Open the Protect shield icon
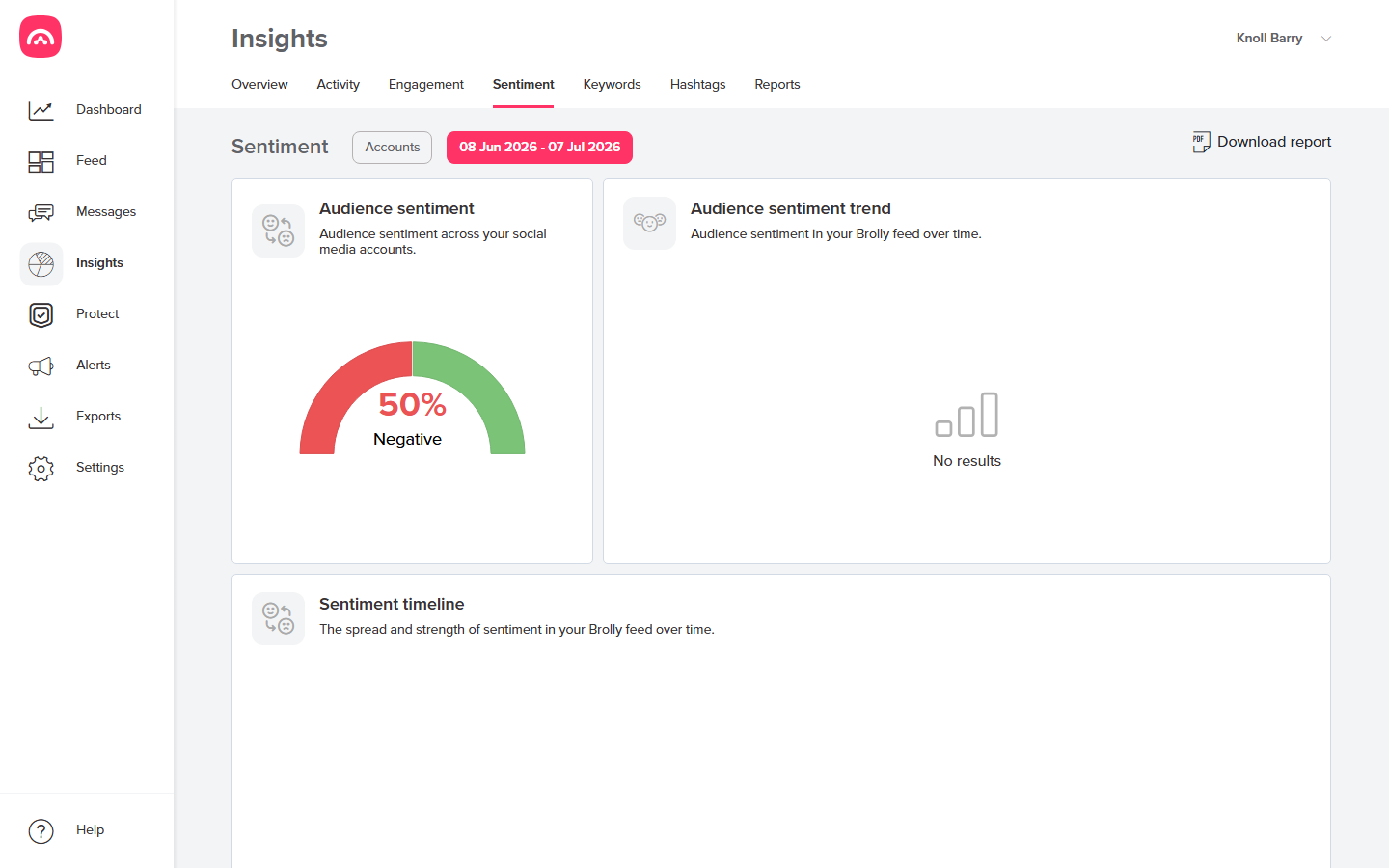 41,314
